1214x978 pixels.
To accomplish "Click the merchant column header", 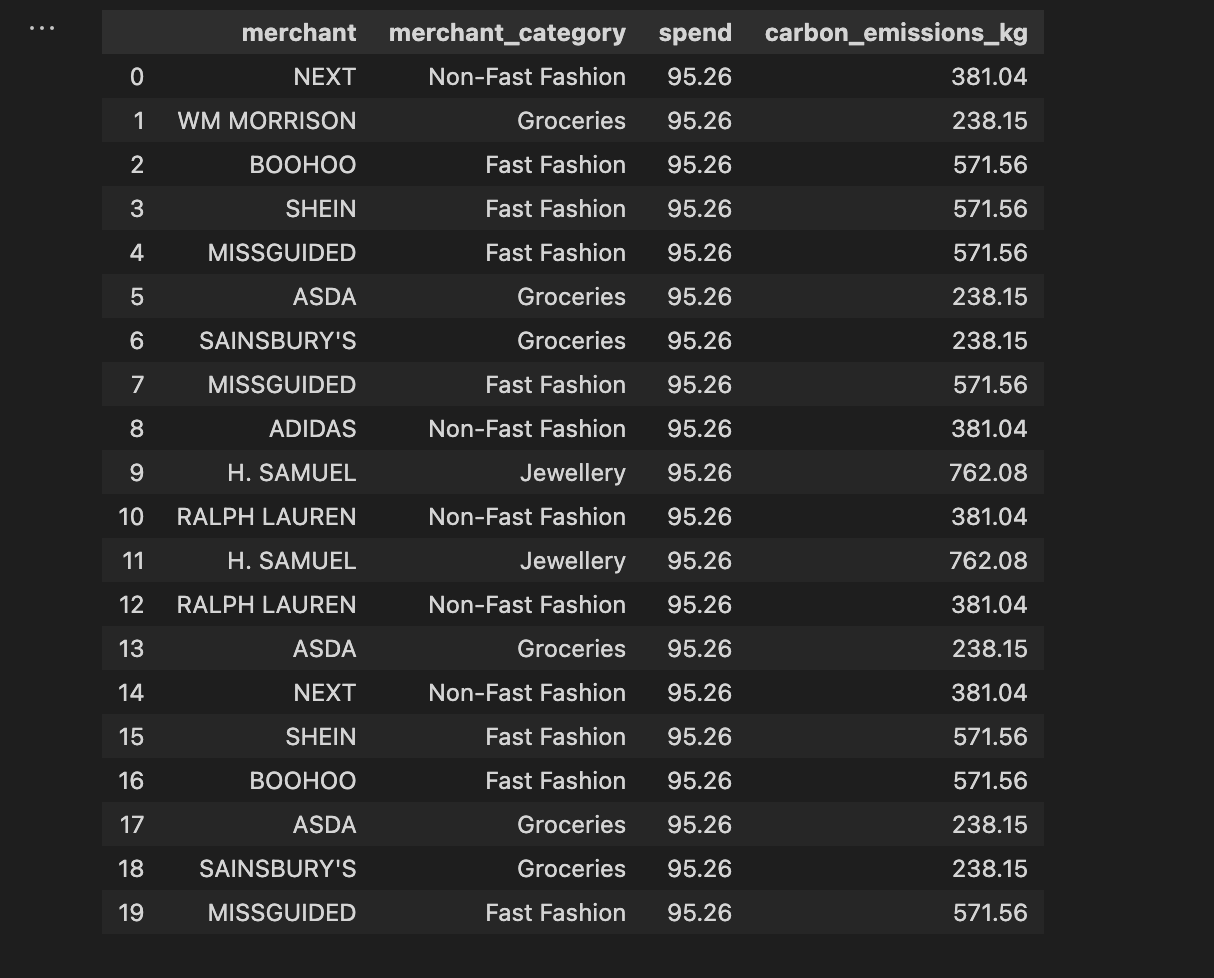I will pos(299,33).
